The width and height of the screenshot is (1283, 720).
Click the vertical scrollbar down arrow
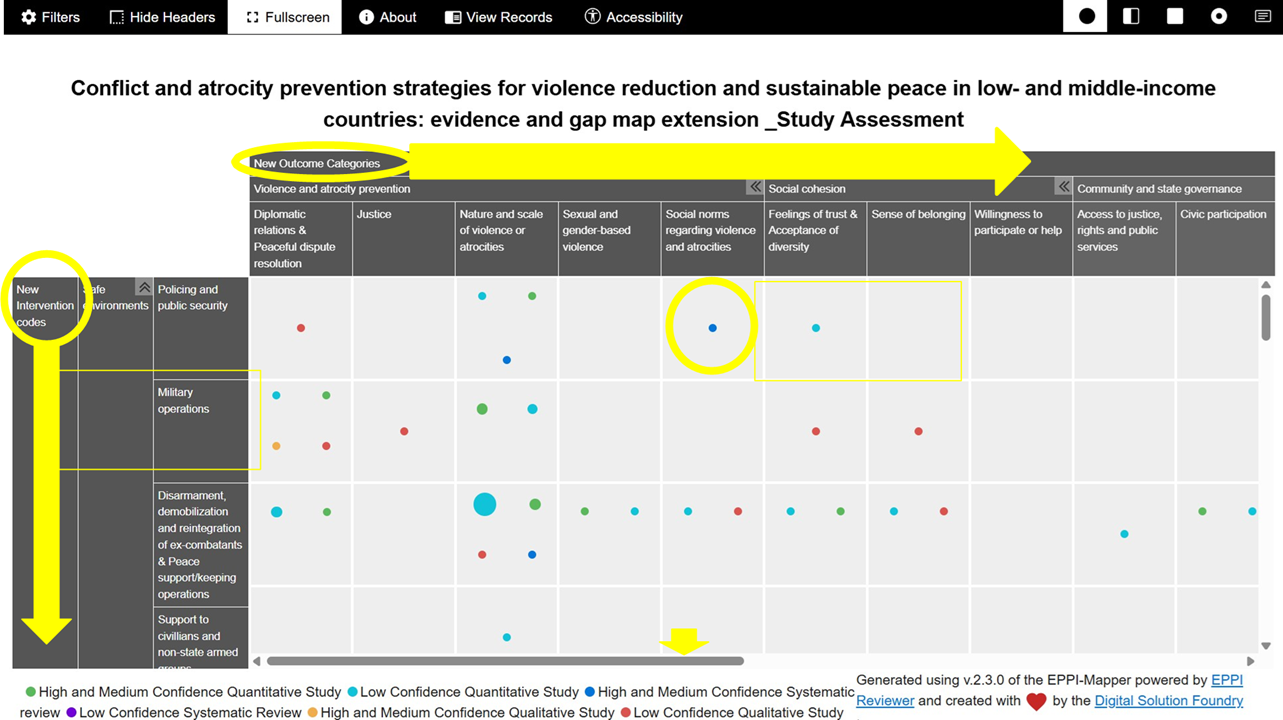point(1266,646)
